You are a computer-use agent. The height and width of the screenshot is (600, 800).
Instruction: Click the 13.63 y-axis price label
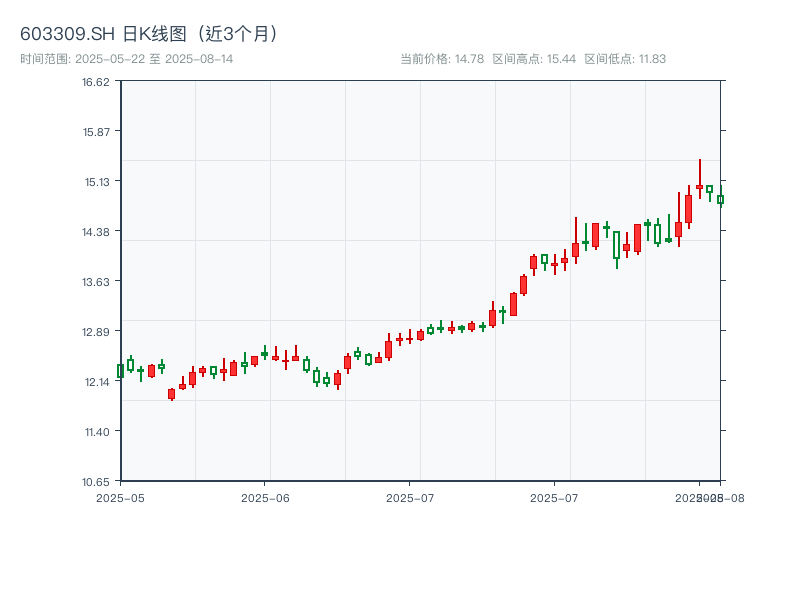[x=96, y=282]
